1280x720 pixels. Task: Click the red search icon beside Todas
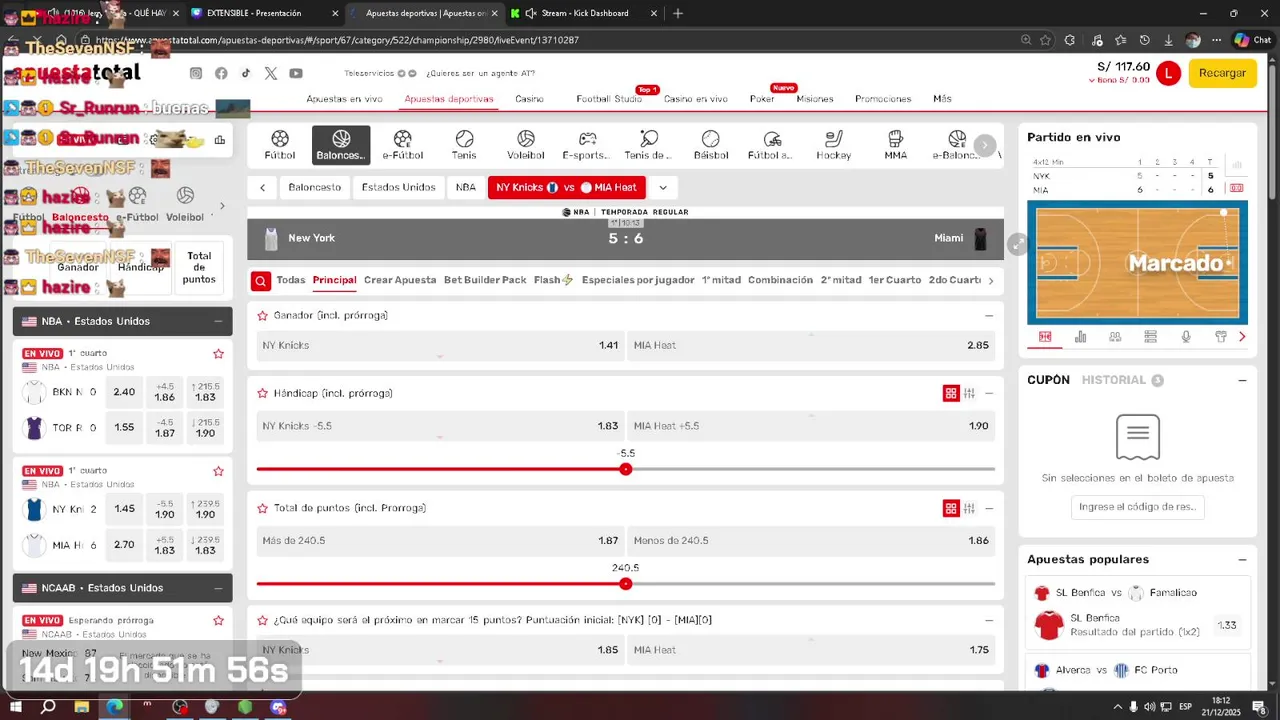[x=261, y=281]
